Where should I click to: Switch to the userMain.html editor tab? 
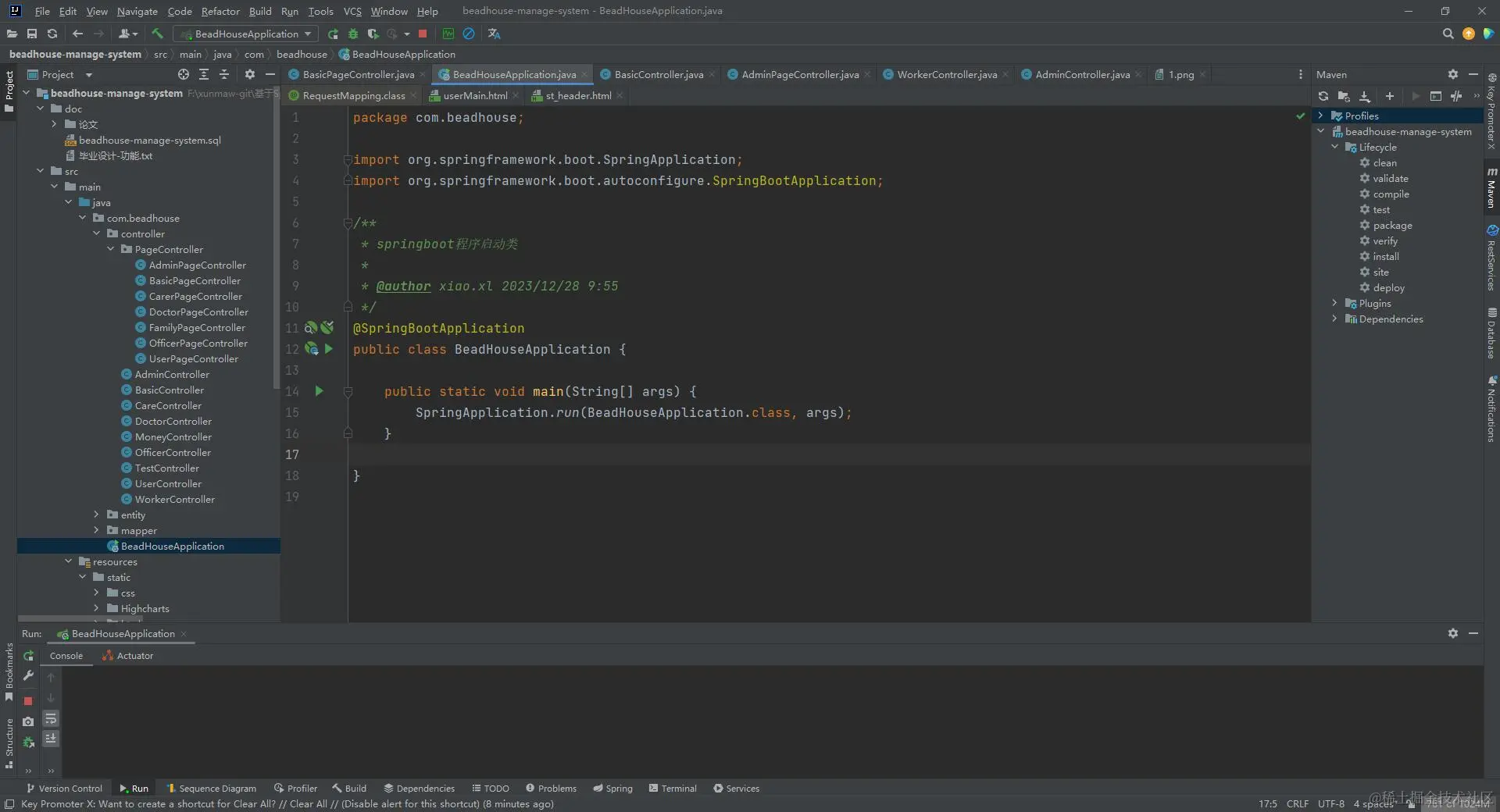(x=475, y=95)
